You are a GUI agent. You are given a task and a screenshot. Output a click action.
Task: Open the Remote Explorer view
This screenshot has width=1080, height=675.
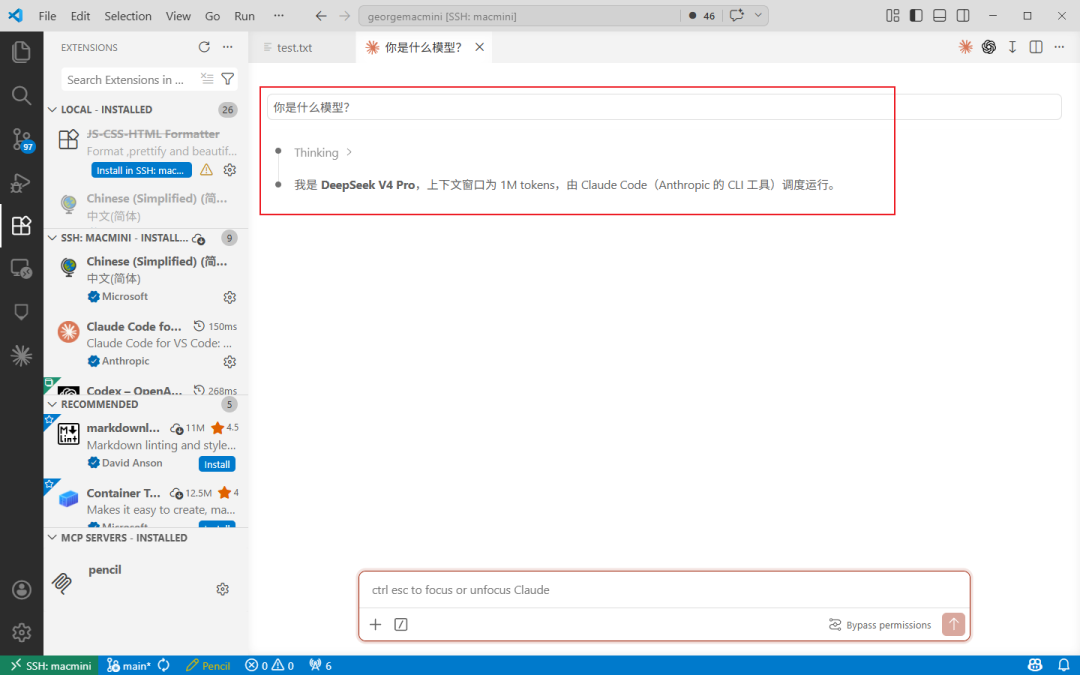click(x=21, y=269)
